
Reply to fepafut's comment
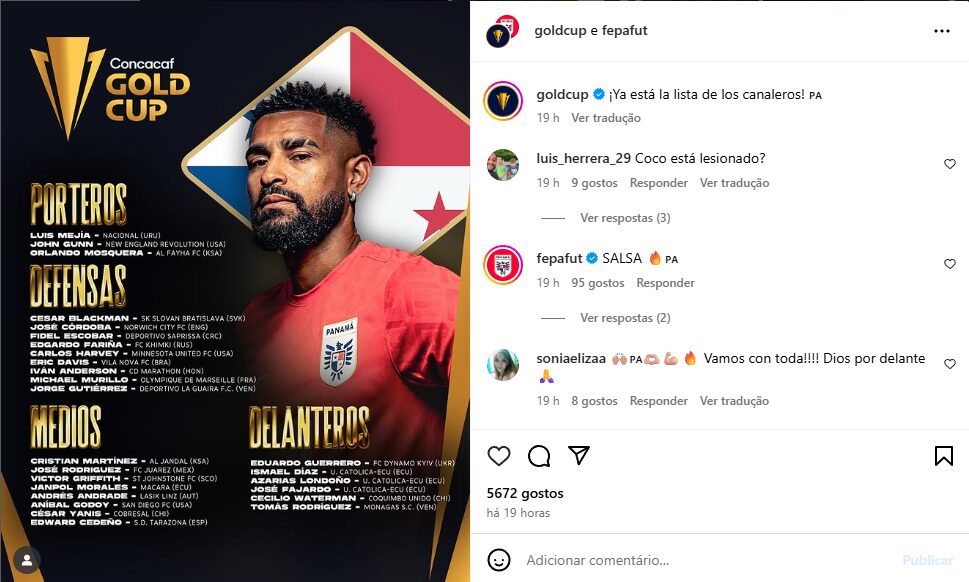pos(665,283)
